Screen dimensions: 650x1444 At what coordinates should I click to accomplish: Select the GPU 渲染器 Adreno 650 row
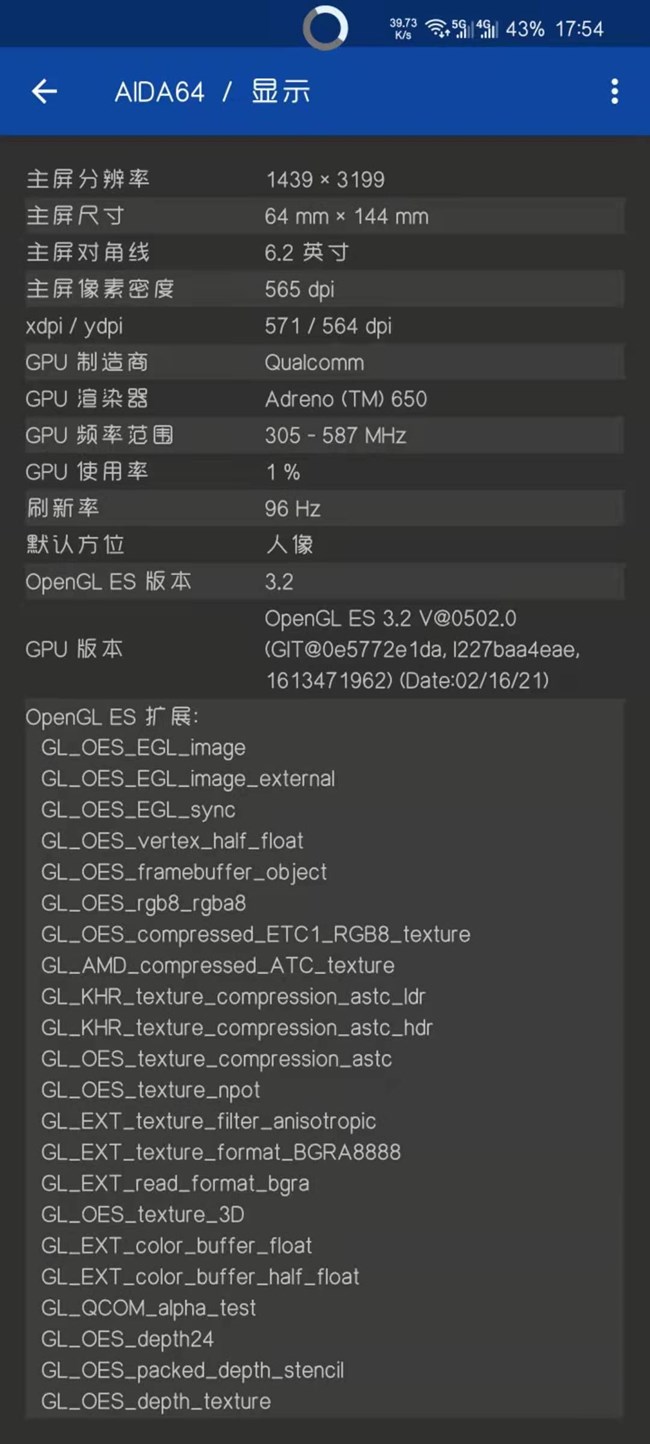coord(324,399)
